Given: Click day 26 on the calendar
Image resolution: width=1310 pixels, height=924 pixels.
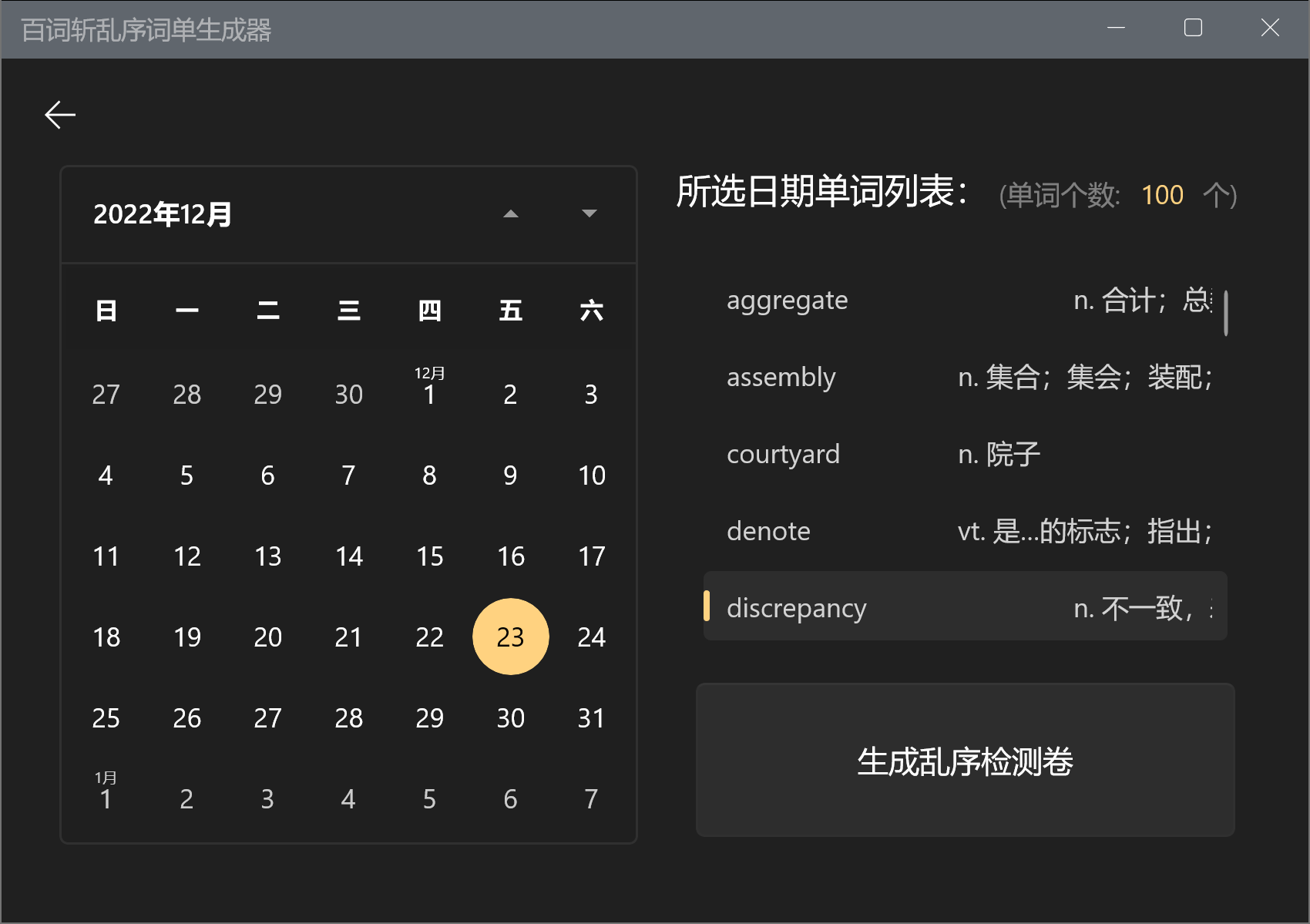Looking at the screenshot, I should pyautogui.click(x=186, y=717).
